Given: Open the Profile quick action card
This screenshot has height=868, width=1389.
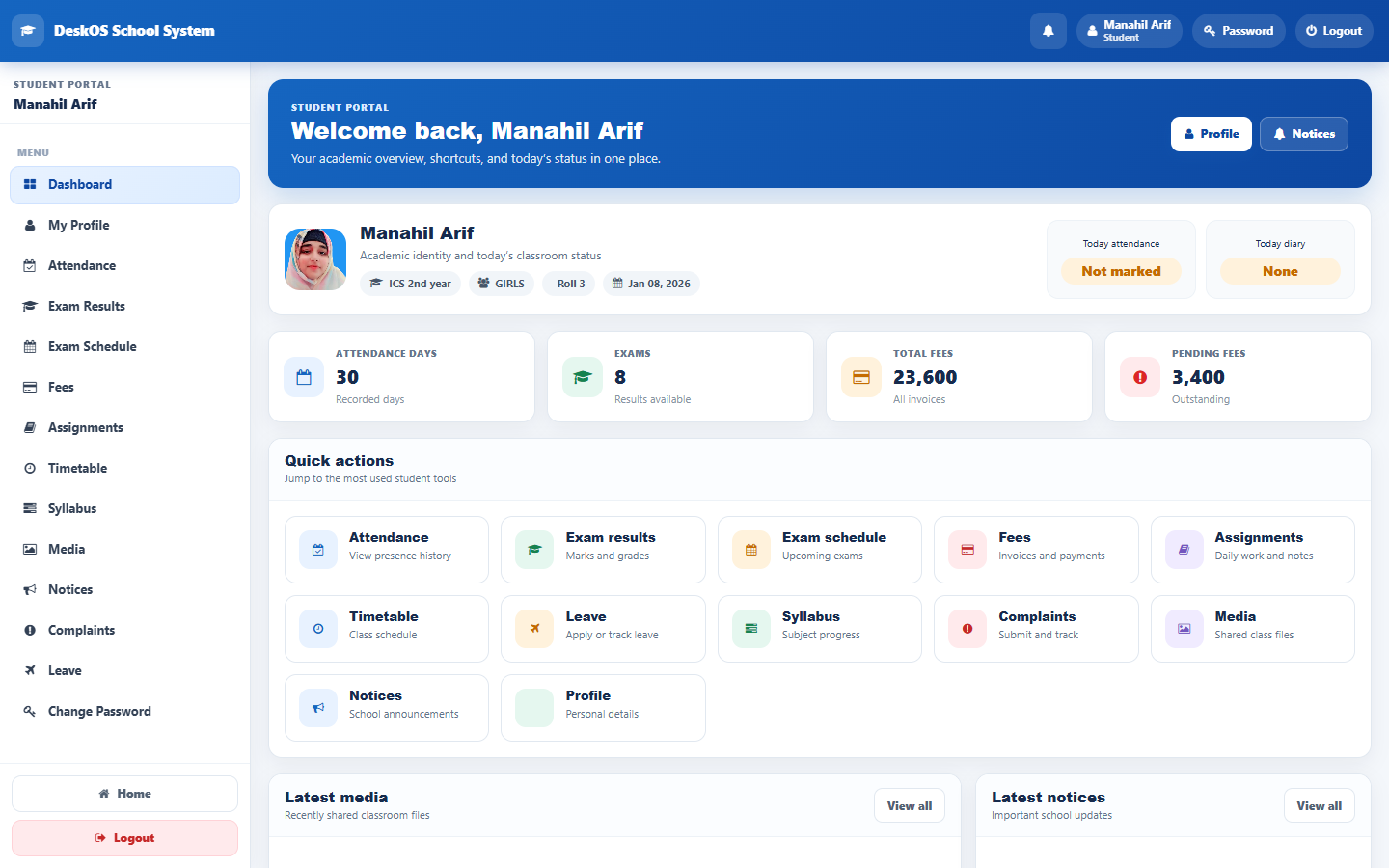Looking at the screenshot, I should coord(603,708).
